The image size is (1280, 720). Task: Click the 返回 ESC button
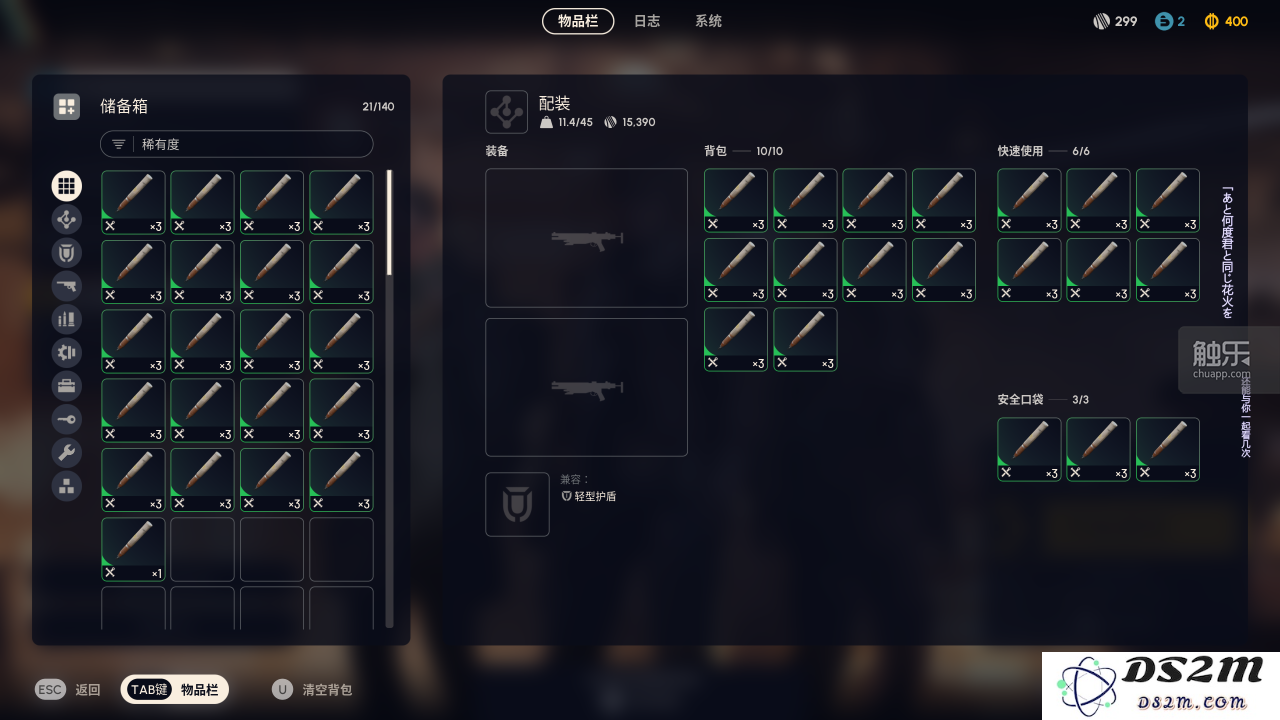[x=68, y=690]
